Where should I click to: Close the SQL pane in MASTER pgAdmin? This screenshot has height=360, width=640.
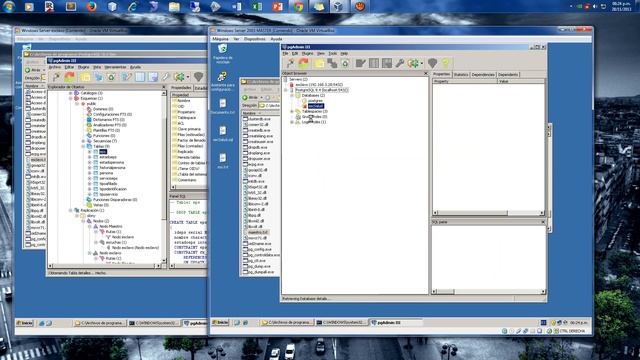point(543,222)
